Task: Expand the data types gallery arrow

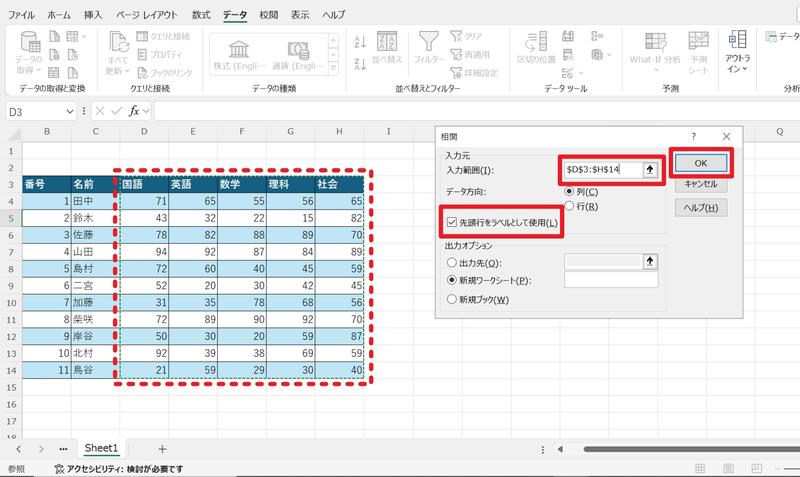Action: (x=333, y=67)
